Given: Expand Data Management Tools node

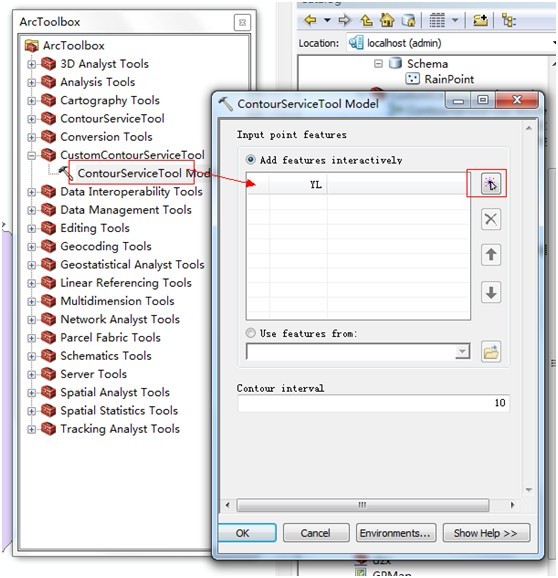Looking at the screenshot, I should pos(32,210).
